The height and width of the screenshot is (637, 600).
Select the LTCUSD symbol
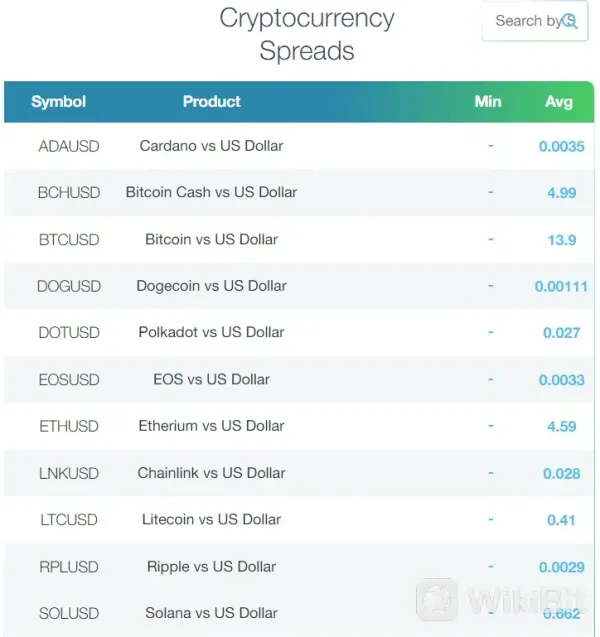click(x=69, y=519)
